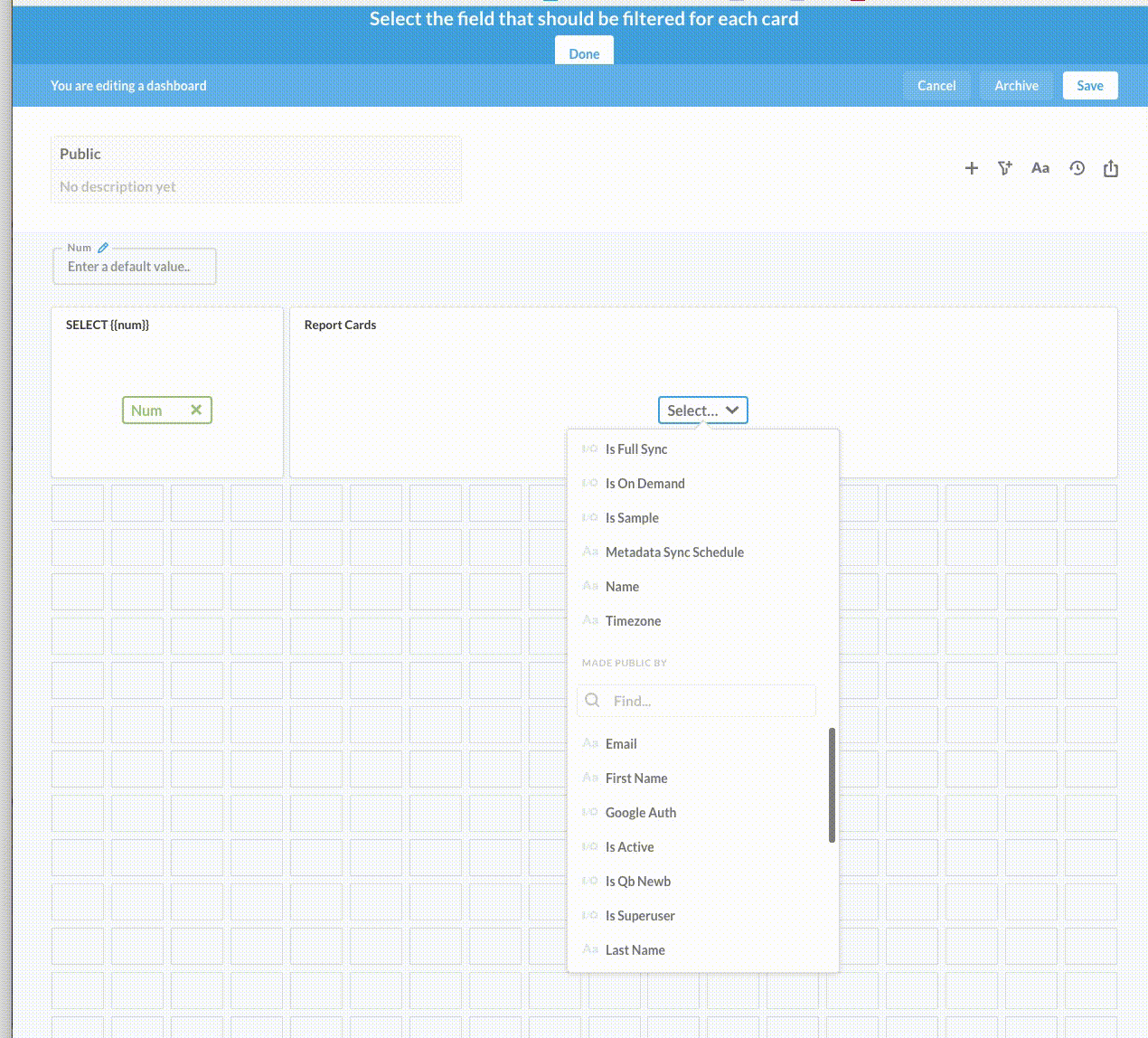Open sharing options with the export icon
This screenshot has height=1038, width=1148.
click(1110, 167)
